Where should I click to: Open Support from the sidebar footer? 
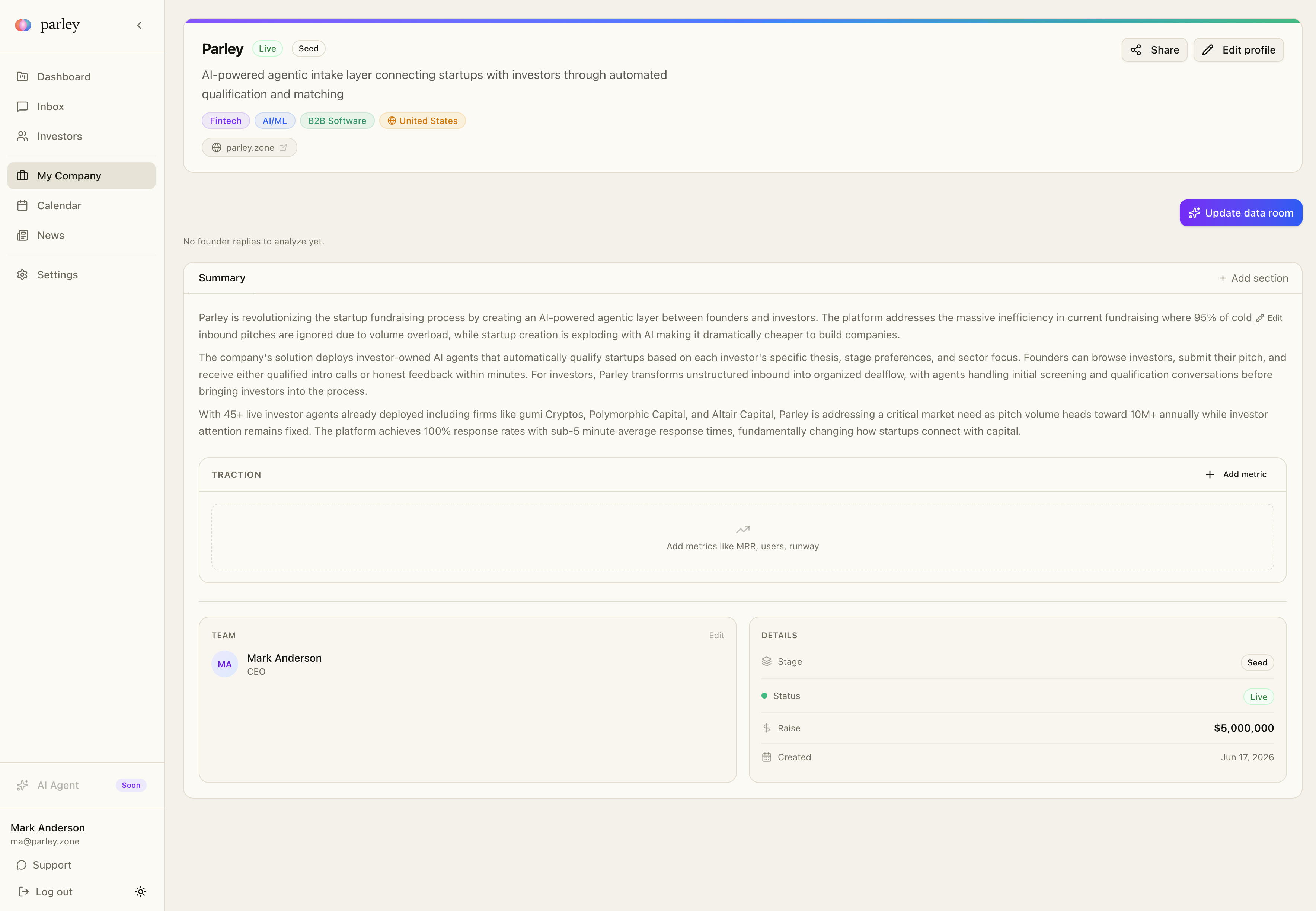click(x=45, y=865)
